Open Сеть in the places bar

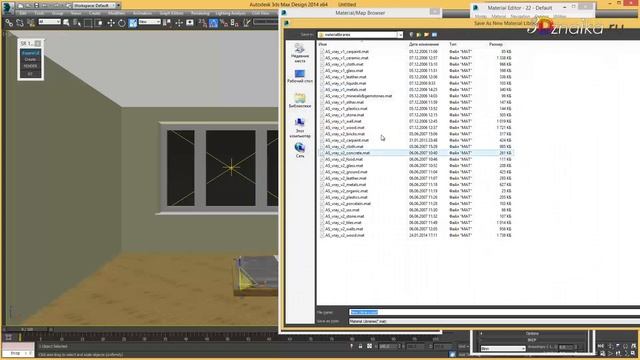click(x=300, y=150)
